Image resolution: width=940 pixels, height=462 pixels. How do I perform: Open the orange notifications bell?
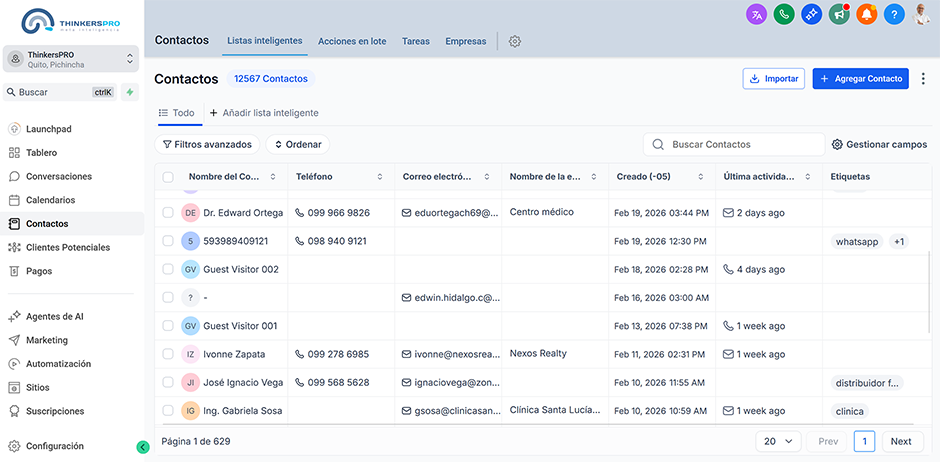[x=866, y=14]
